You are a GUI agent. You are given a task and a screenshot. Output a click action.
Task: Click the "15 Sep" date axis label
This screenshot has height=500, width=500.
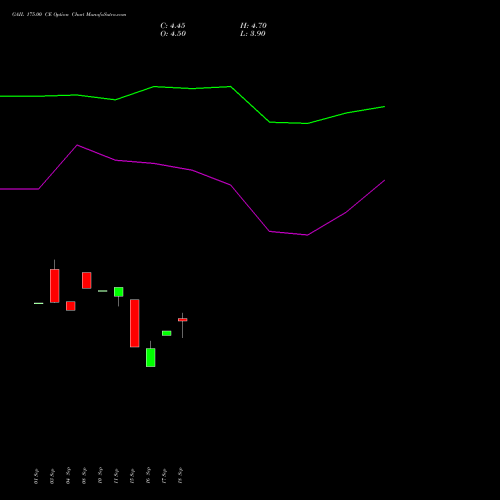point(132,476)
